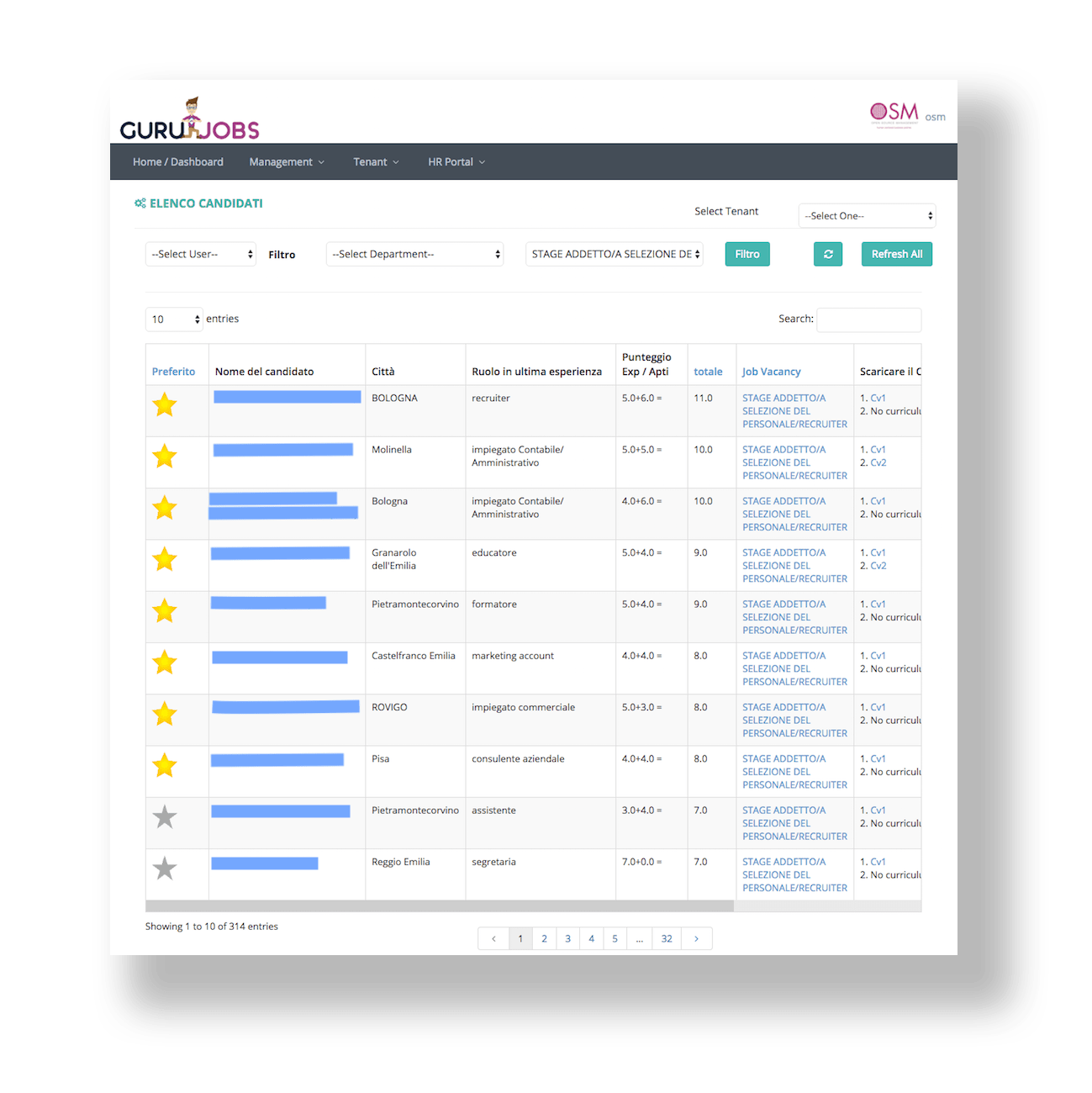Image resolution: width=1092 pixels, height=1093 pixels.
Task: Unfavorite the Pisa consulente aziendale candidate
Action: coord(165,766)
